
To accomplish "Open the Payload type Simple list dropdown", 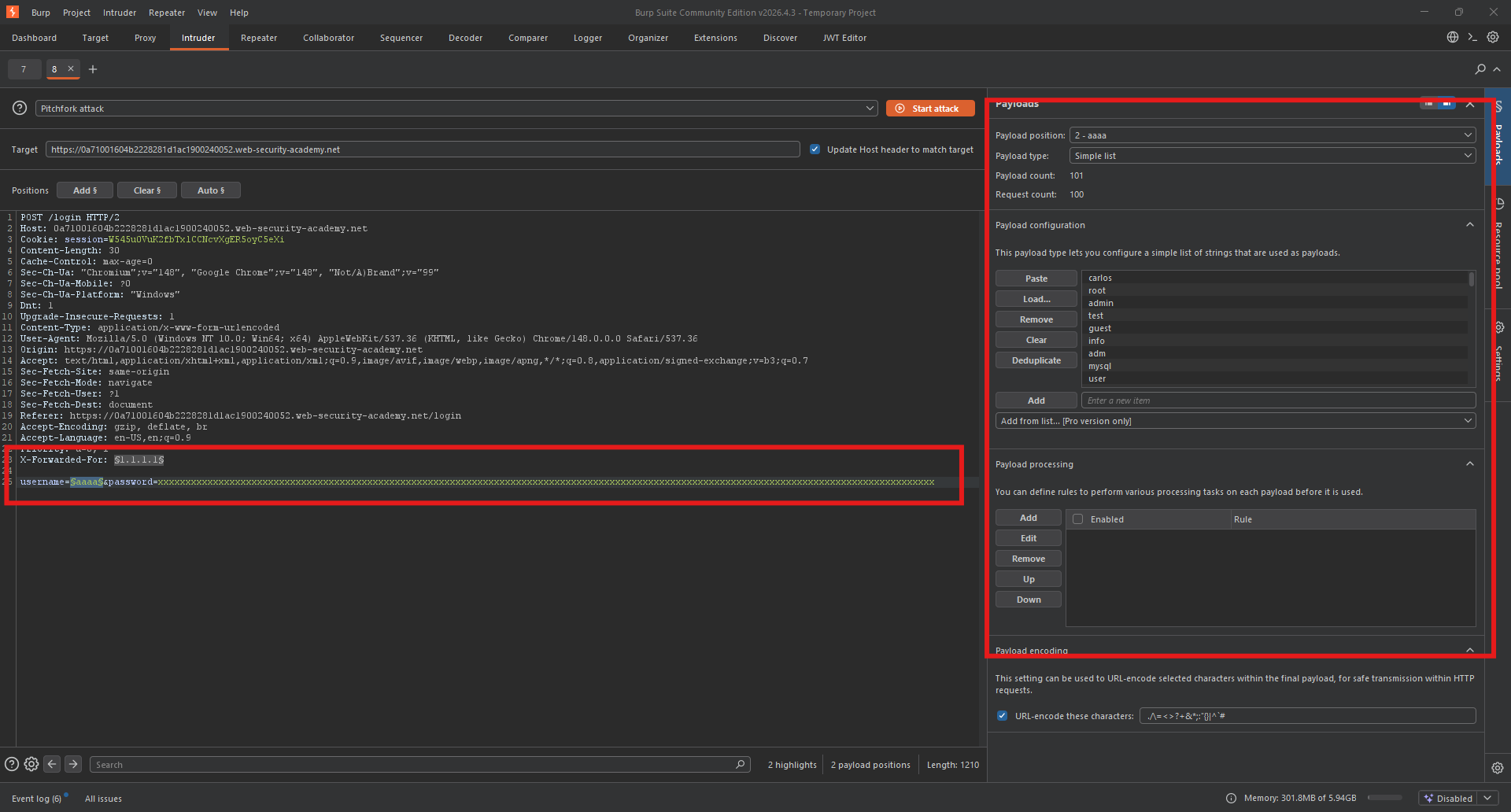I will pyautogui.click(x=1273, y=156).
